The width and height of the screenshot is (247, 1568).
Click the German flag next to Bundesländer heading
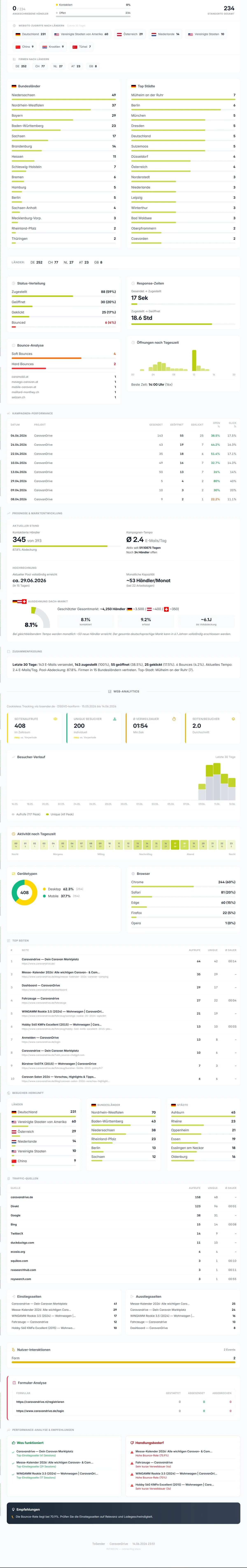(x=14, y=86)
